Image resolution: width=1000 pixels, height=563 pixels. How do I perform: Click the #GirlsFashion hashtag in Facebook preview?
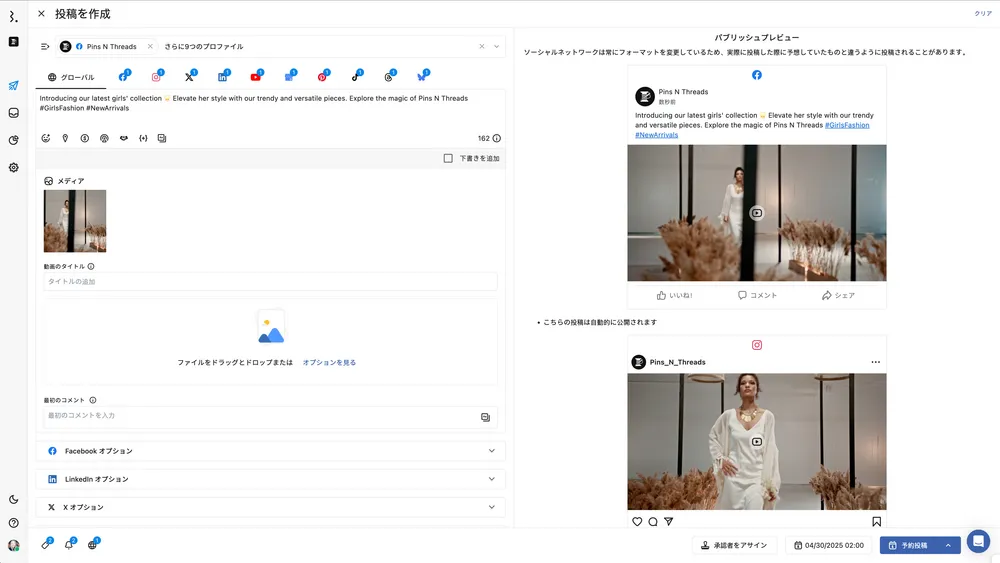tap(847, 125)
